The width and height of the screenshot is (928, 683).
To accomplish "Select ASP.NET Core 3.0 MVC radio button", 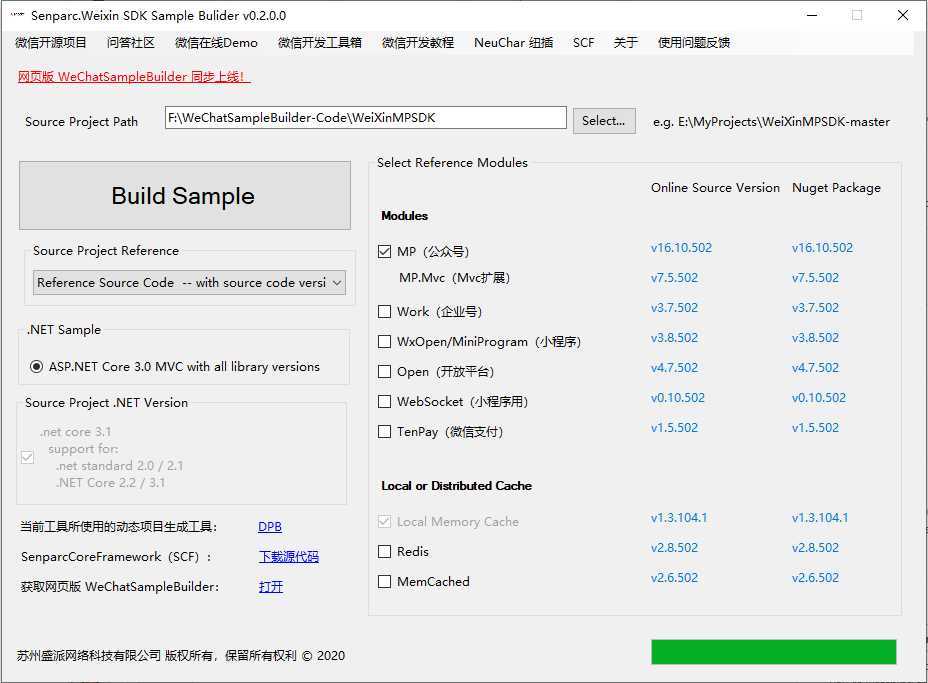I will coord(36,367).
